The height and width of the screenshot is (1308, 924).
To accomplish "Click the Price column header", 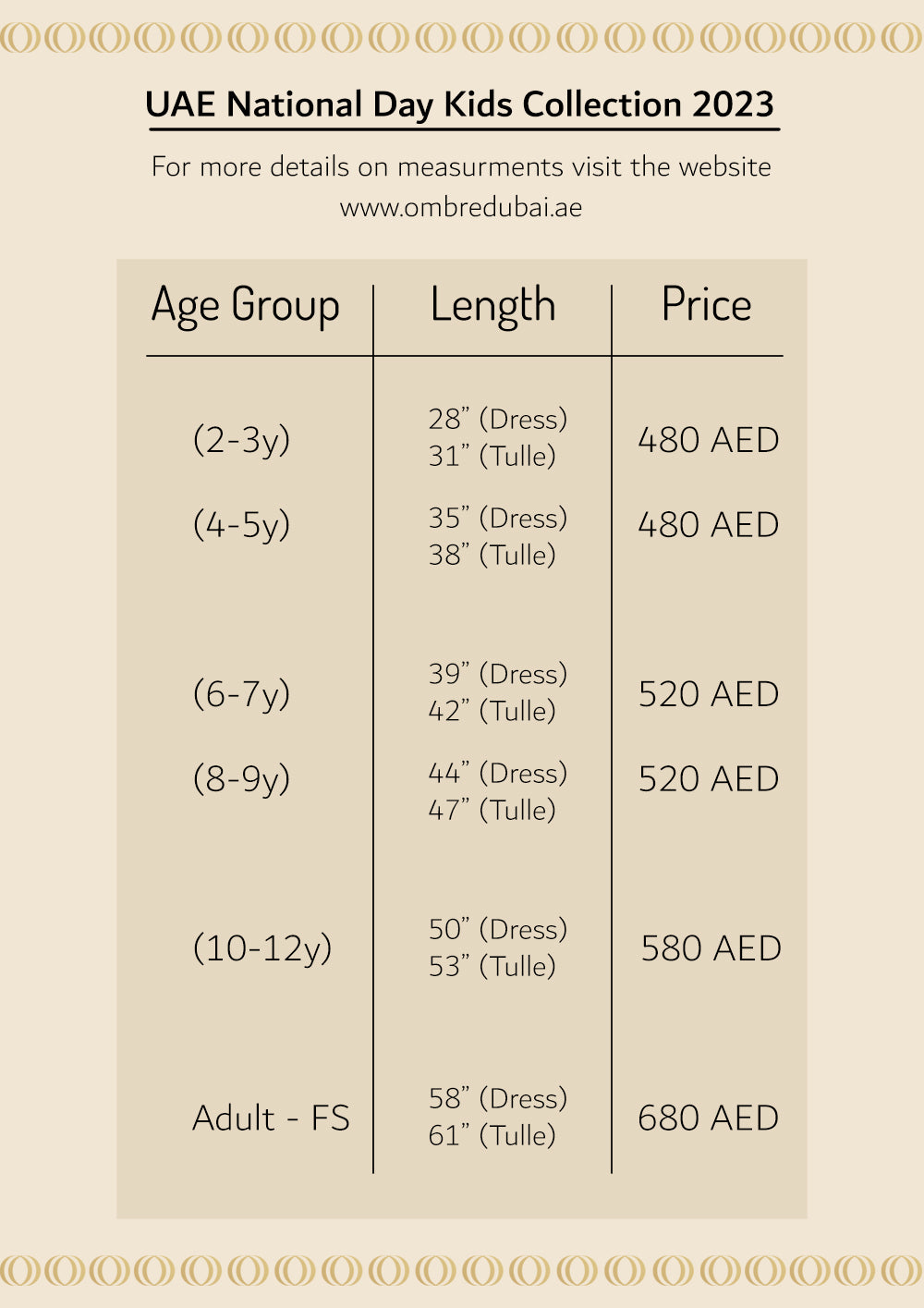I will [706, 305].
